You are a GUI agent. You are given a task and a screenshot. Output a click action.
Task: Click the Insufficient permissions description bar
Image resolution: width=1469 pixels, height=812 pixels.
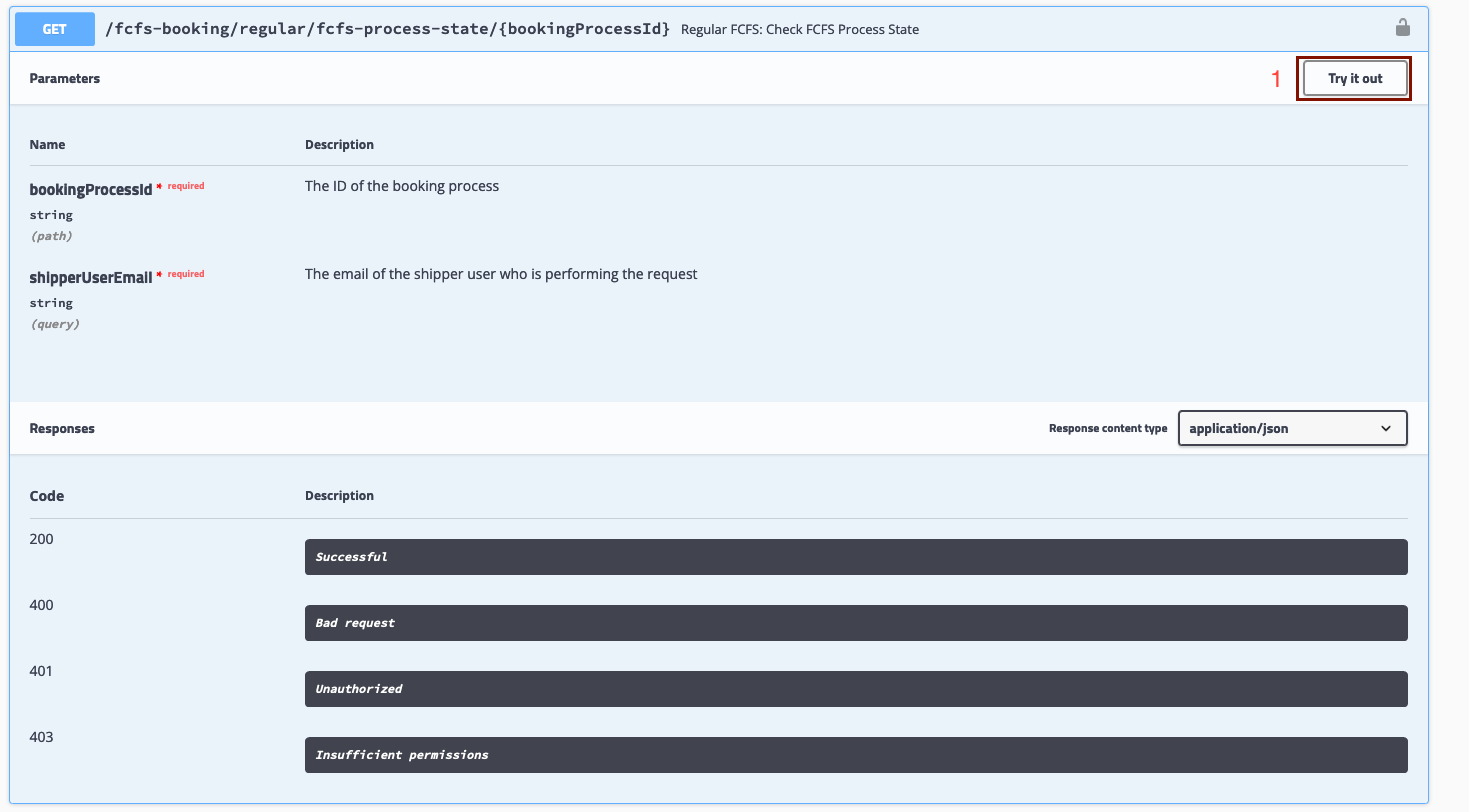[x=855, y=755]
